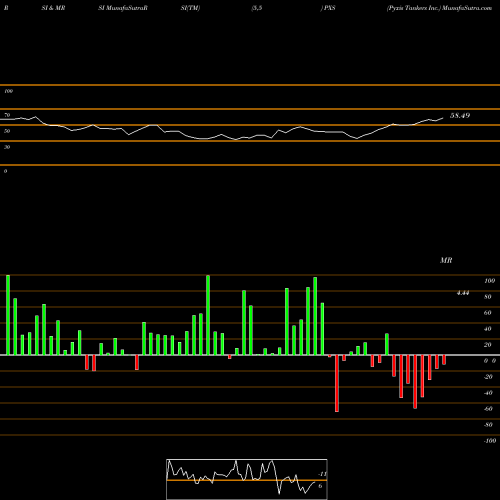Click the MR indicator title label
The height and width of the screenshot is (500, 500).
(446, 260)
